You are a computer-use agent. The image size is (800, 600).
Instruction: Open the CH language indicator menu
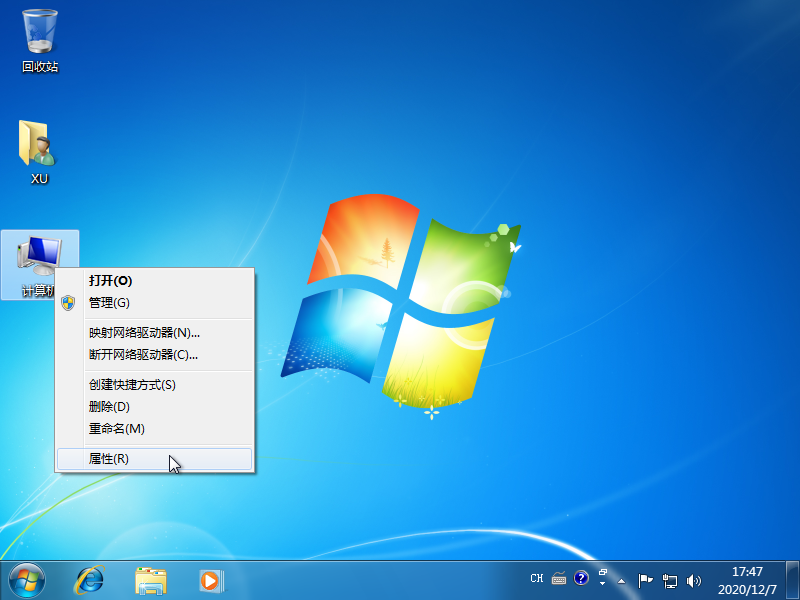click(537, 577)
